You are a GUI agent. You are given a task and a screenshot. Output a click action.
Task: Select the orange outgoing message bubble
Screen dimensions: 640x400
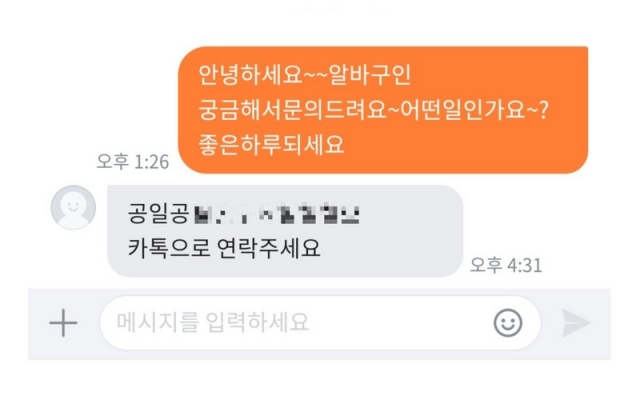coord(383,110)
